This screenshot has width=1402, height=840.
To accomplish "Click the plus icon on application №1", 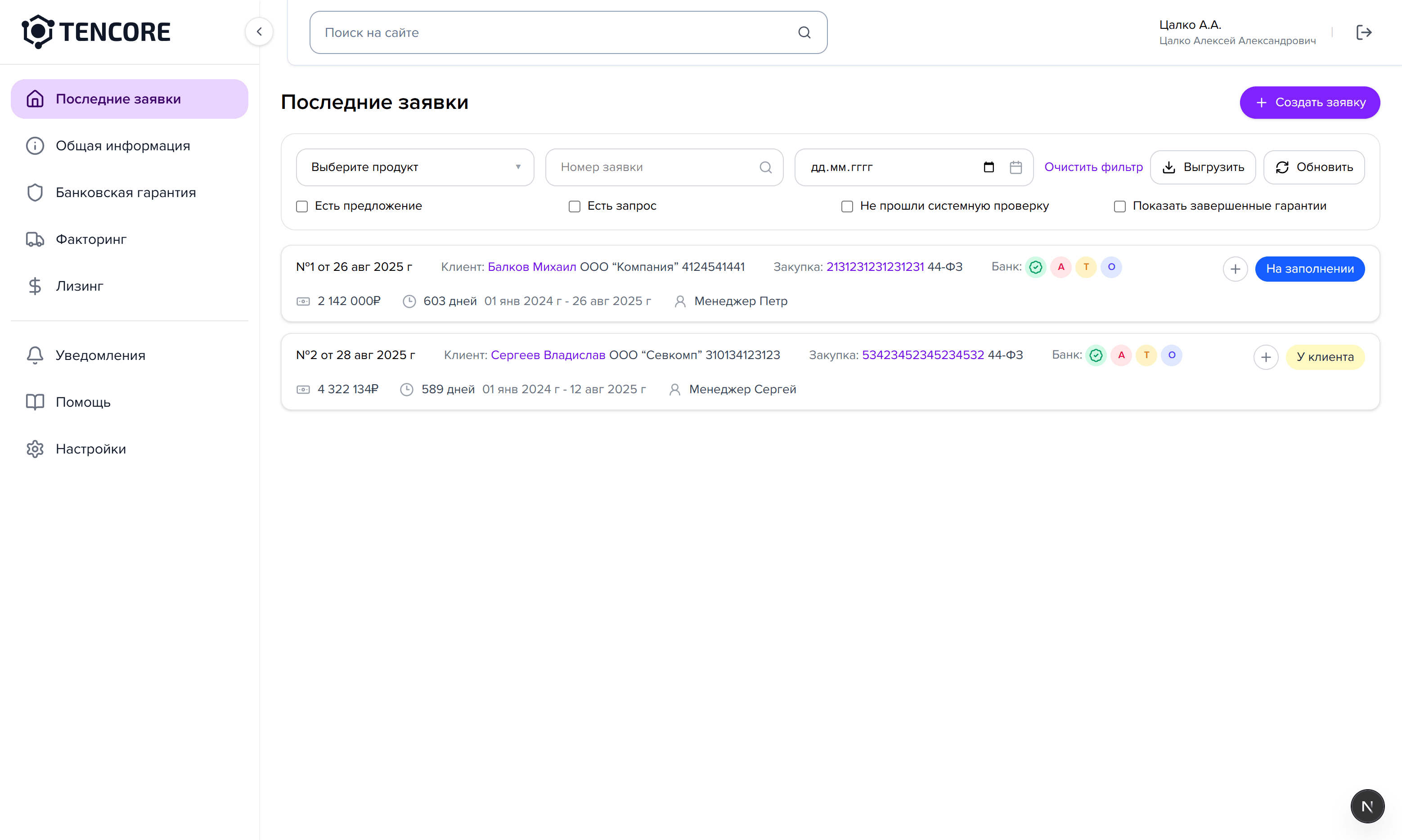I will point(1235,269).
